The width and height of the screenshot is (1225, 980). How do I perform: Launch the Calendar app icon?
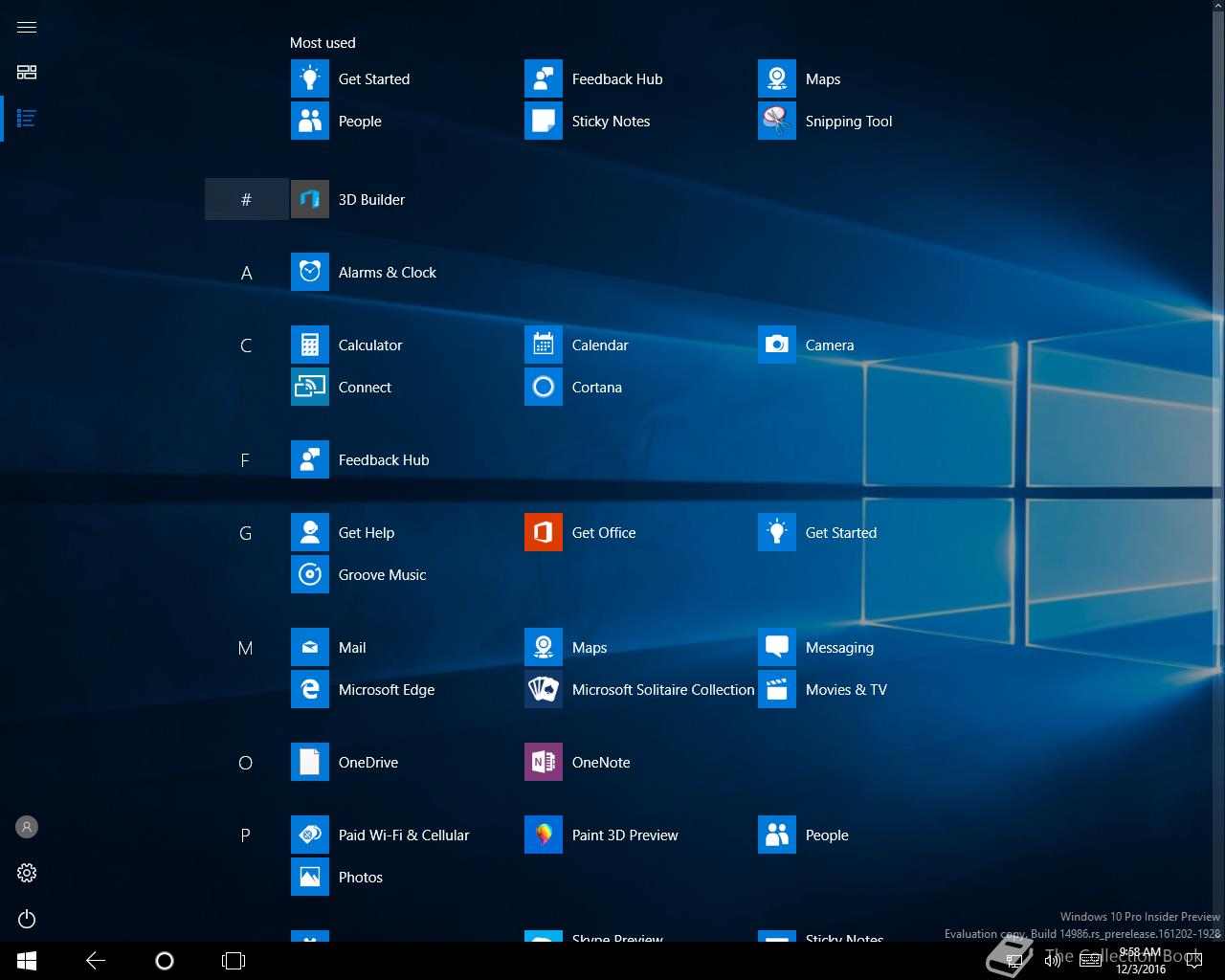click(544, 345)
